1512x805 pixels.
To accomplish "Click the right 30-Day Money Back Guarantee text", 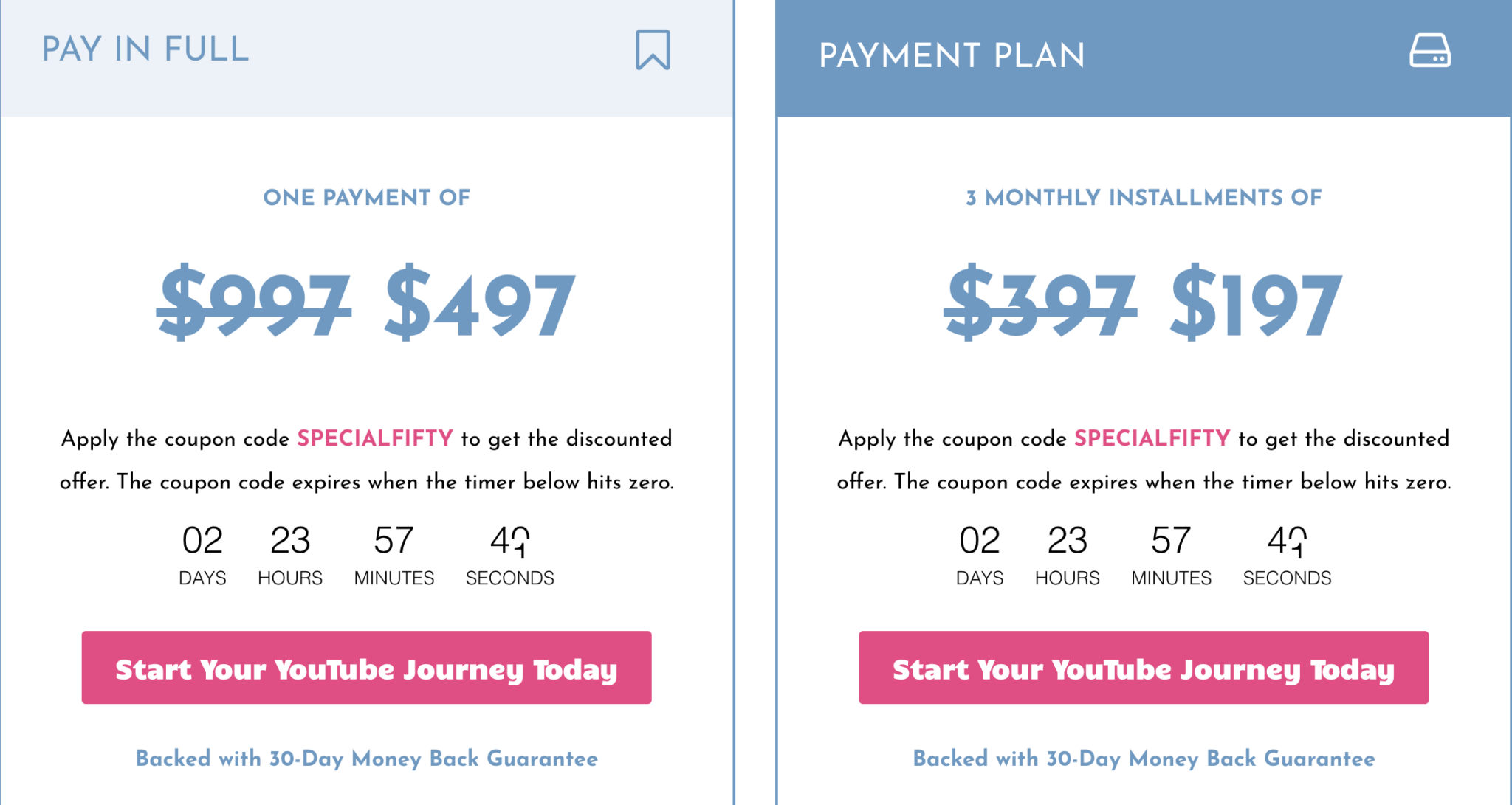I will (1144, 759).
